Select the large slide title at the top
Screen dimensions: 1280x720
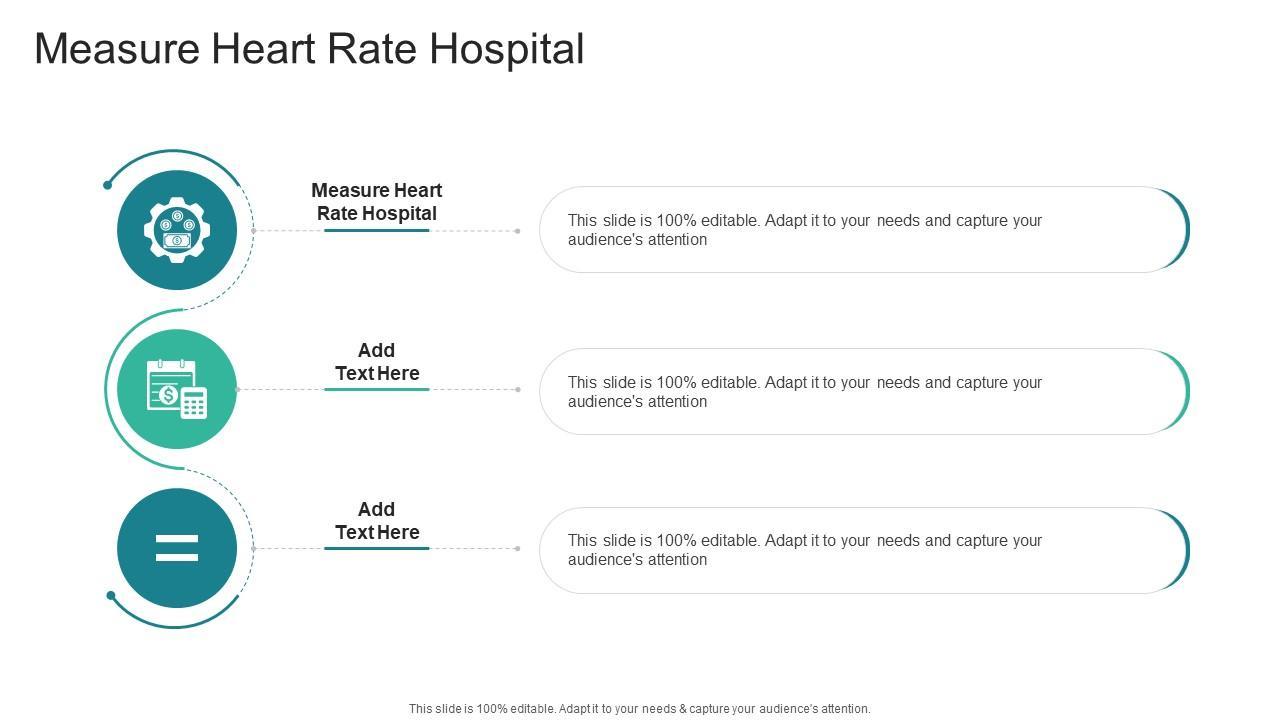309,49
